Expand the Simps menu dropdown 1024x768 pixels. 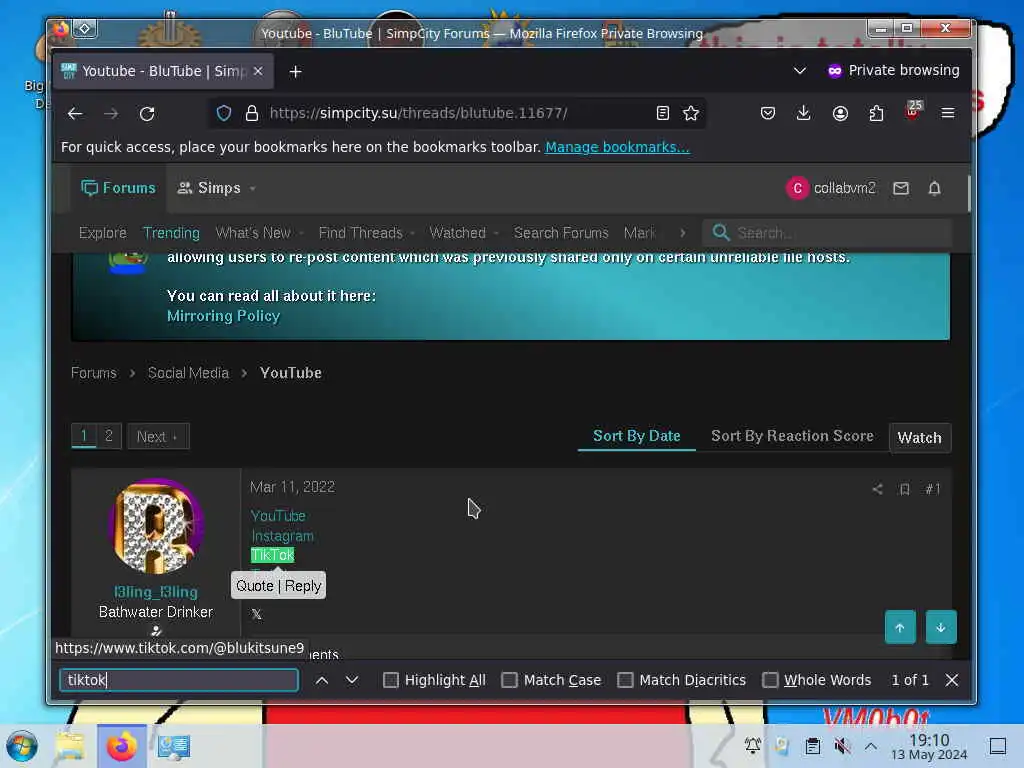coord(253,189)
